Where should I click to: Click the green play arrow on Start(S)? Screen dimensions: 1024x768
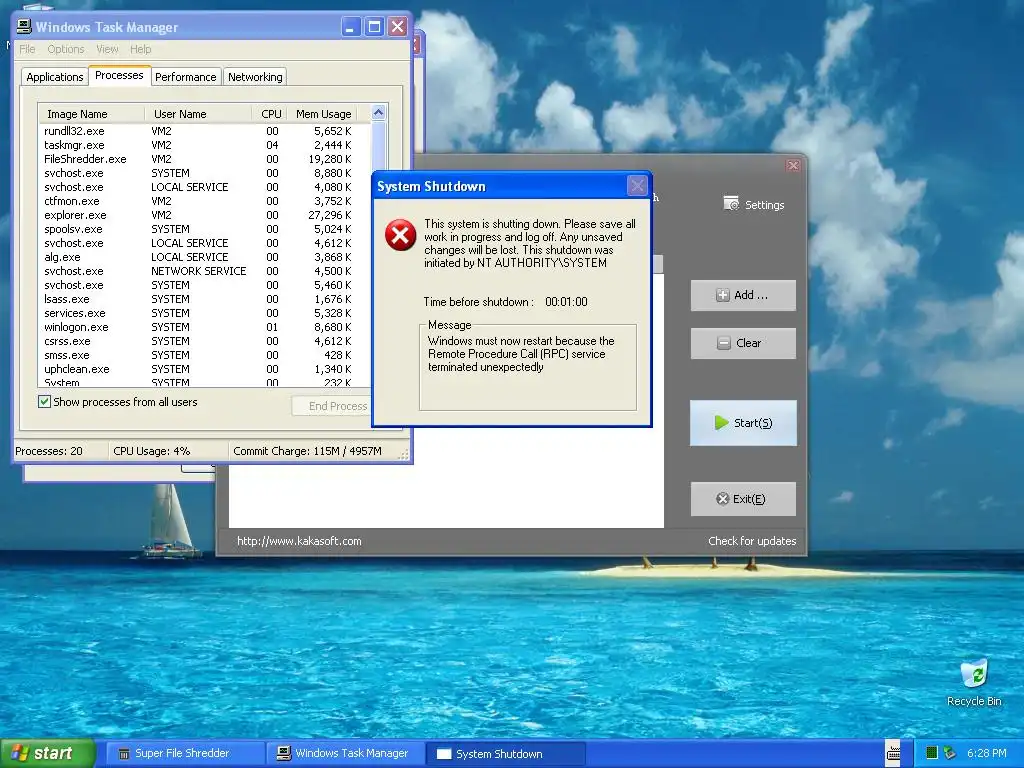721,423
